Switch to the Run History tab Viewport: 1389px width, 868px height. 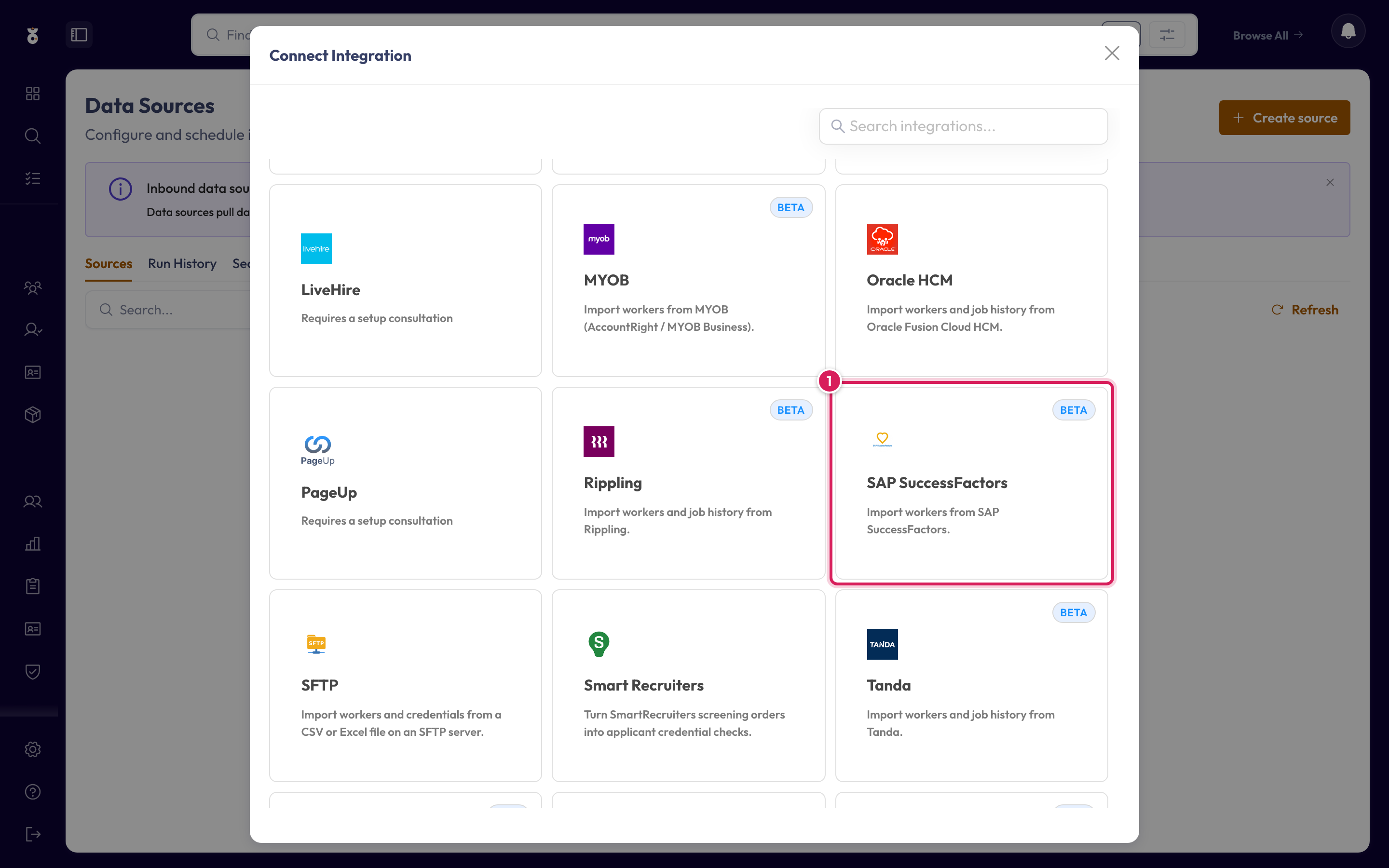(182, 264)
